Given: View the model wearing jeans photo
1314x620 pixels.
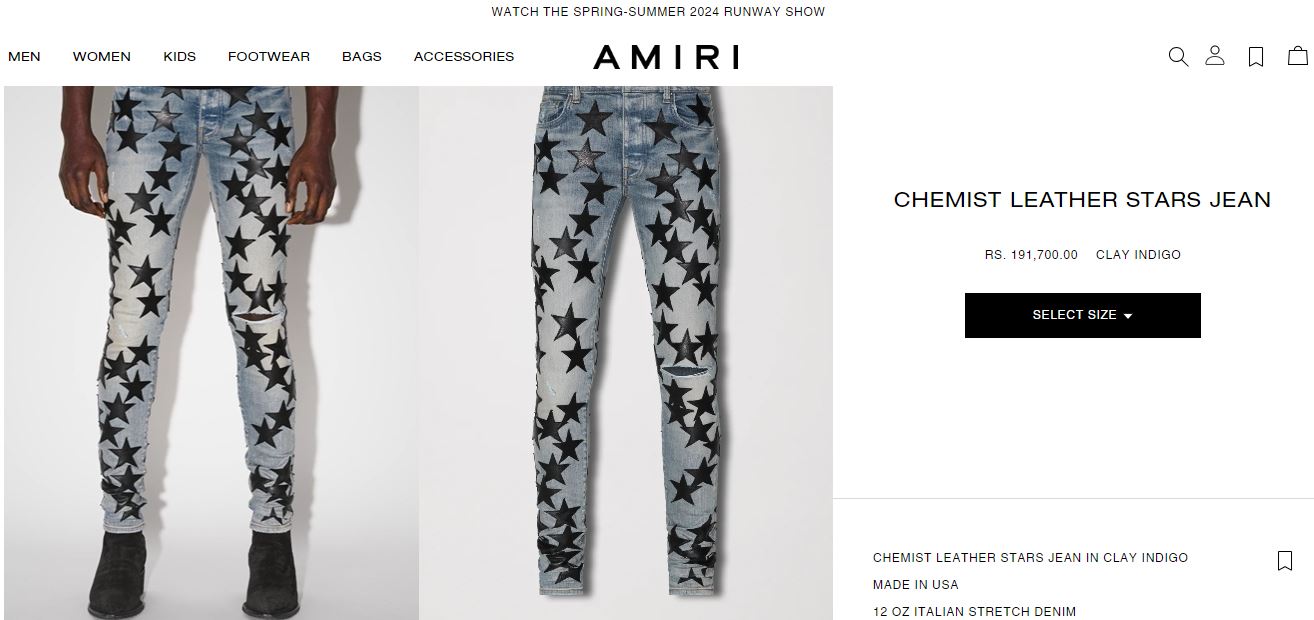Looking at the screenshot, I should [x=211, y=353].
